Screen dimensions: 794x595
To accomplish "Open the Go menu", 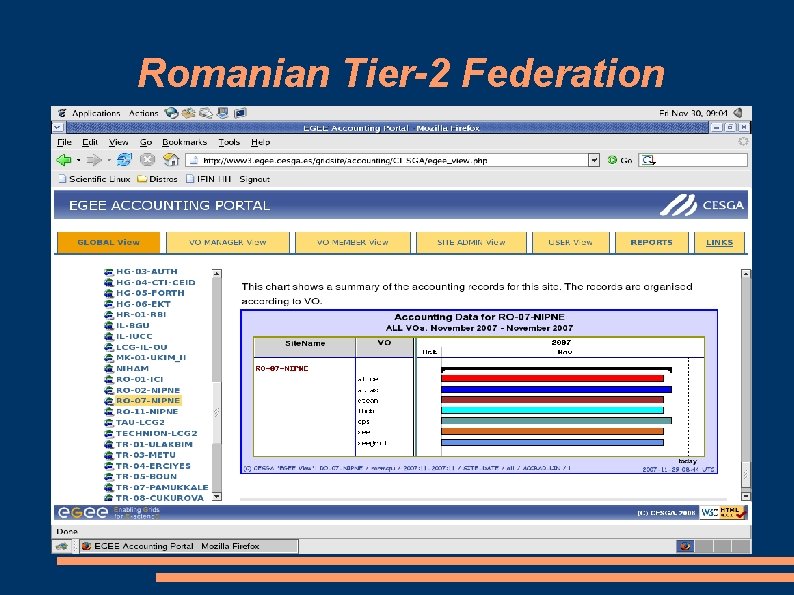I will pyautogui.click(x=146, y=142).
